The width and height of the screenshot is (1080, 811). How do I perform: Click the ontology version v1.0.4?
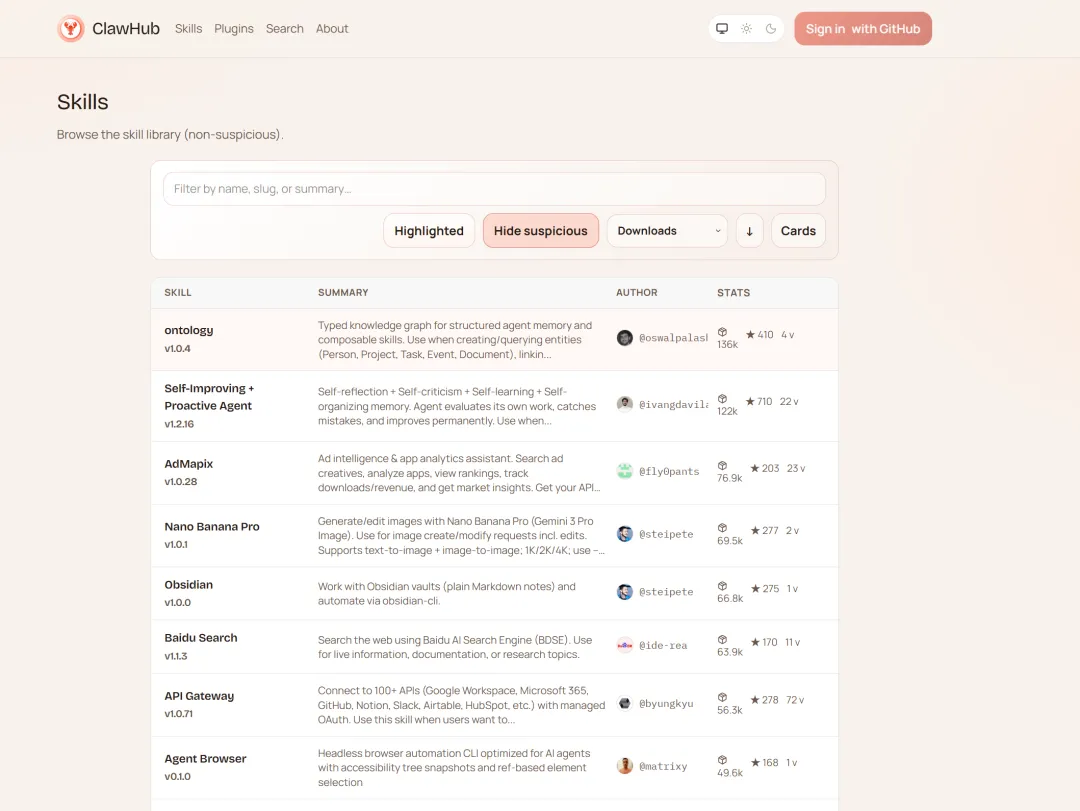pos(177,349)
